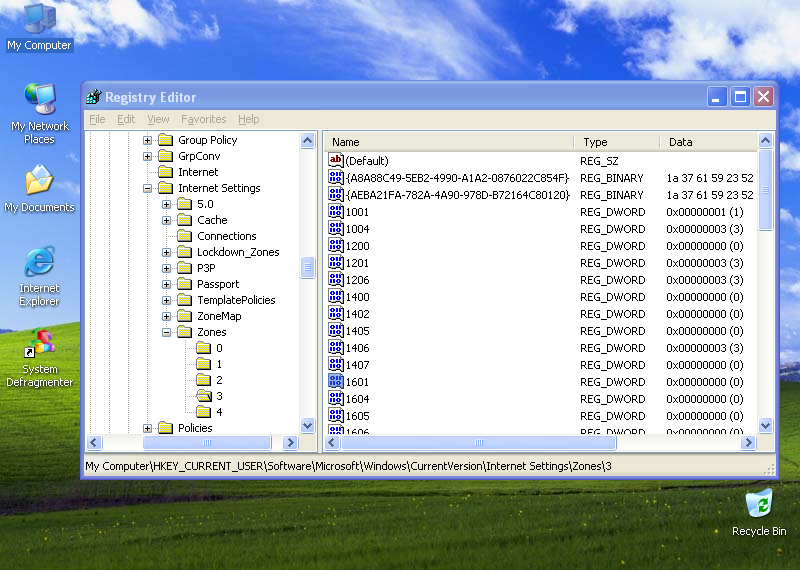Click tree pane scroll down arrow
The width and height of the screenshot is (800, 570).
tap(307, 426)
